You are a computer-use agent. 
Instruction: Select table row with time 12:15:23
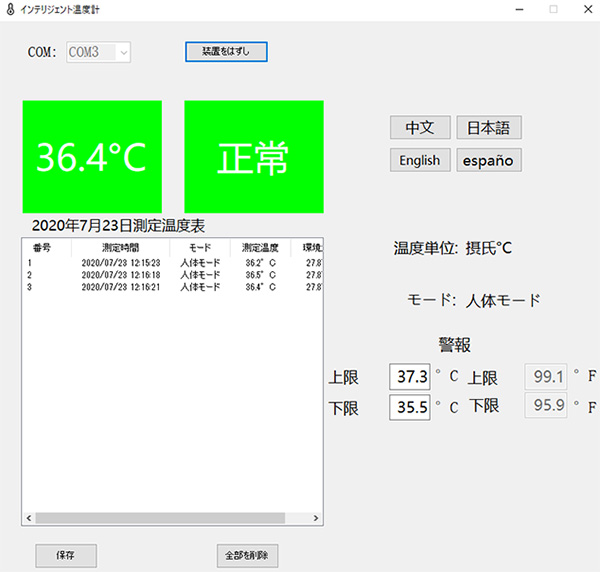click(173, 263)
